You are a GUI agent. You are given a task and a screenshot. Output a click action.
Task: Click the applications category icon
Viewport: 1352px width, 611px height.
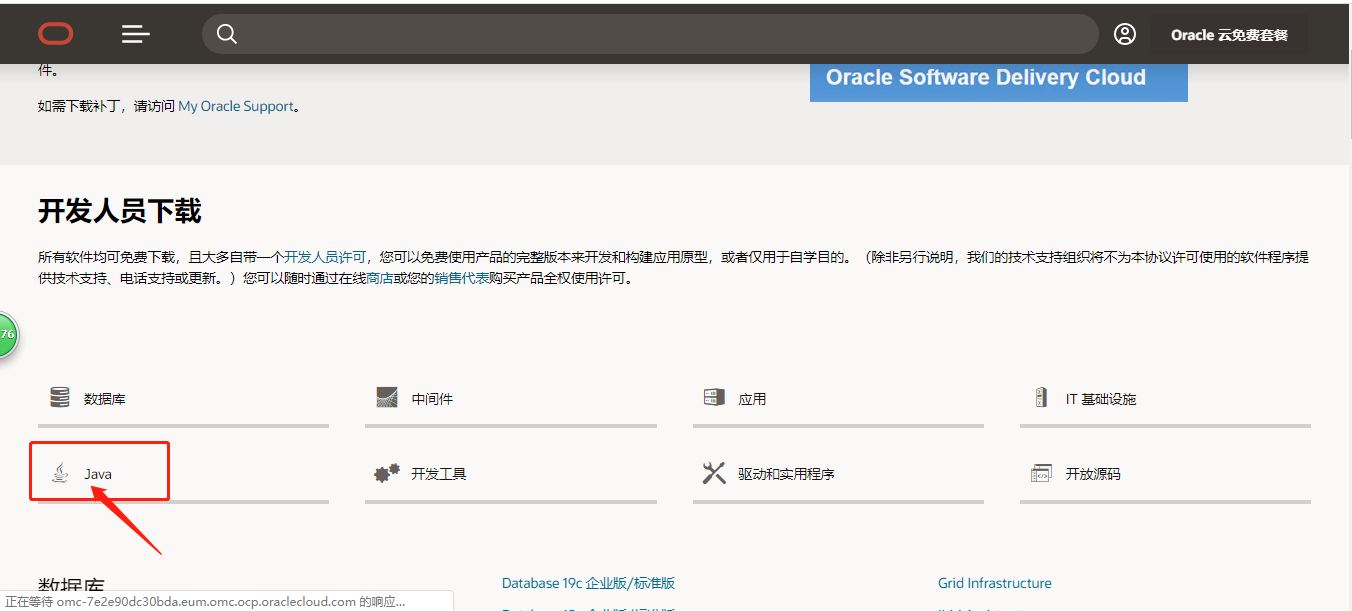click(x=713, y=397)
